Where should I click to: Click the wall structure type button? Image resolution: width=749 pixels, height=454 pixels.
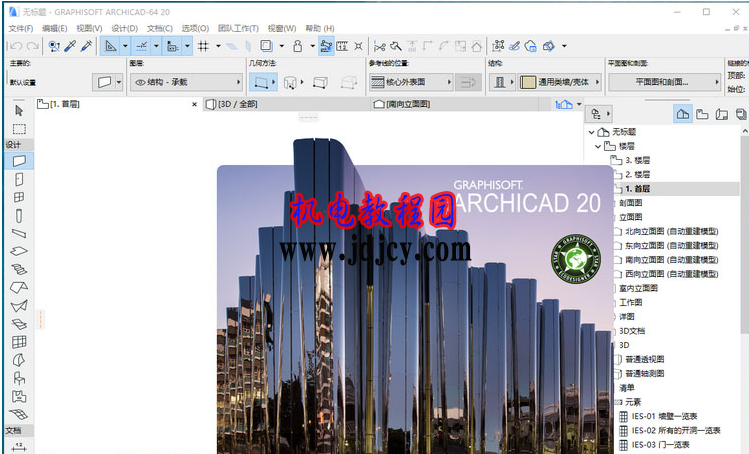point(500,82)
